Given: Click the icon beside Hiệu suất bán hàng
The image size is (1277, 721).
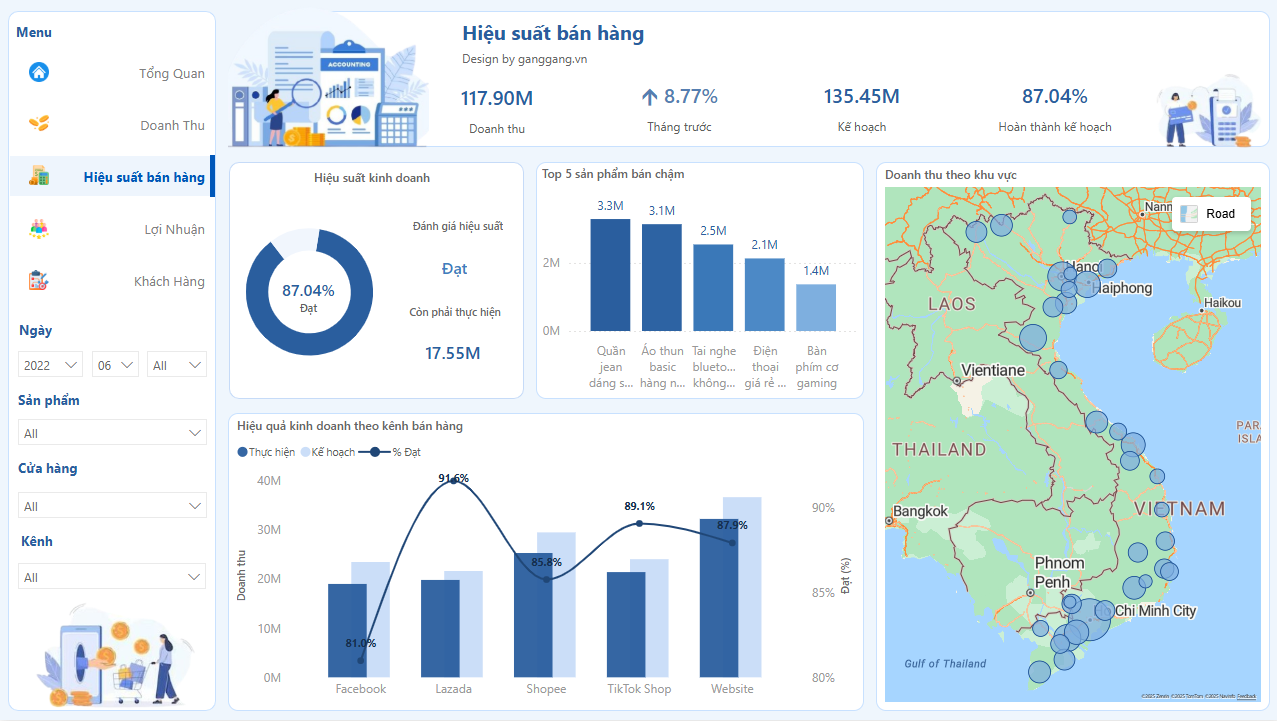Looking at the screenshot, I should (39, 176).
